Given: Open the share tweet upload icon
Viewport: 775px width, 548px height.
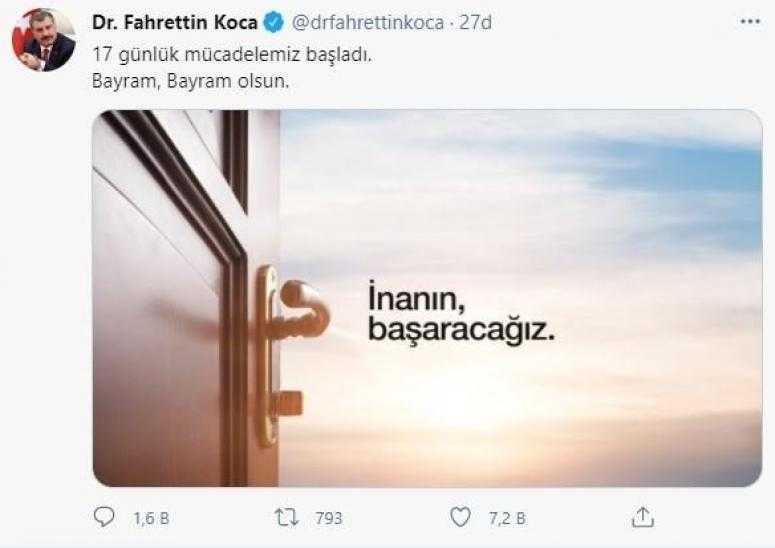Looking at the screenshot, I should pos(643,517).
